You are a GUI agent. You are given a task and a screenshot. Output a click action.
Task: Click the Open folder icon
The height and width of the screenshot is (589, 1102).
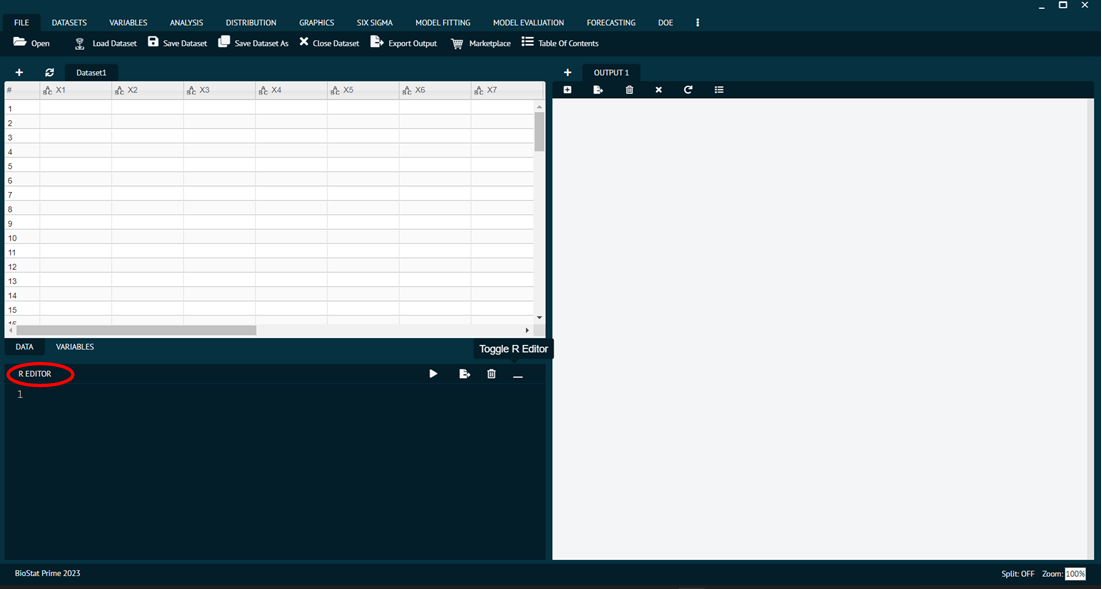tap(20, 43)
